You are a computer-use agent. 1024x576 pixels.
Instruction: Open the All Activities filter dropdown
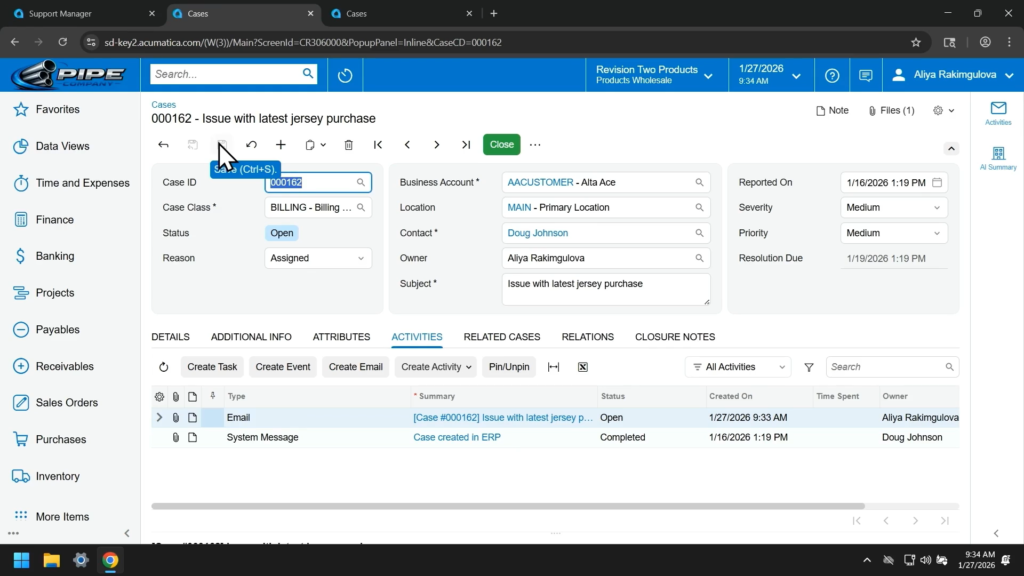[x=737, y=367]
